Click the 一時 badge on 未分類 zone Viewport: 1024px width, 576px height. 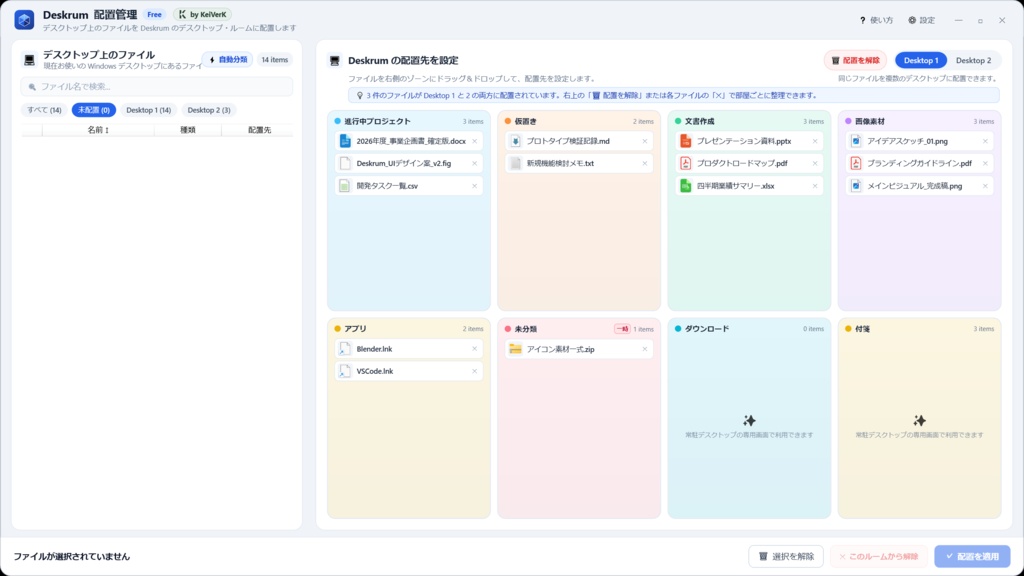(622, 329)
